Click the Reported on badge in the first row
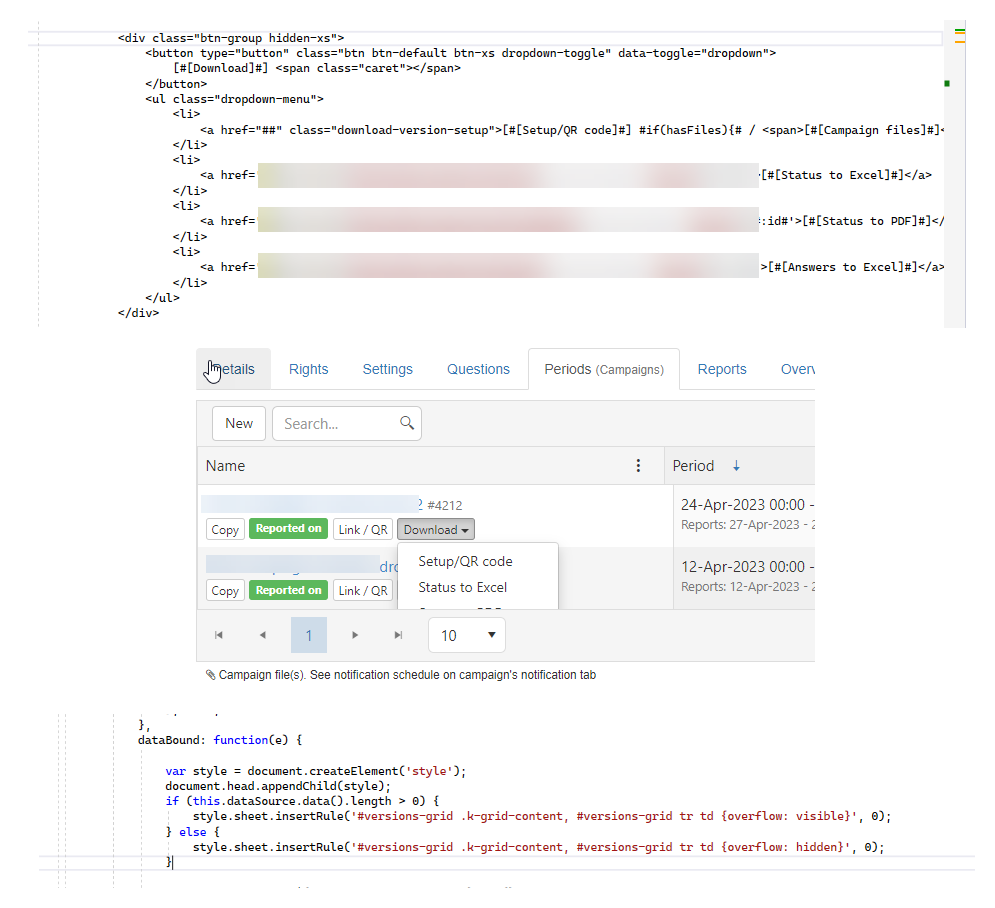Viewport: 995px width, 908px height. coord(288,529)
